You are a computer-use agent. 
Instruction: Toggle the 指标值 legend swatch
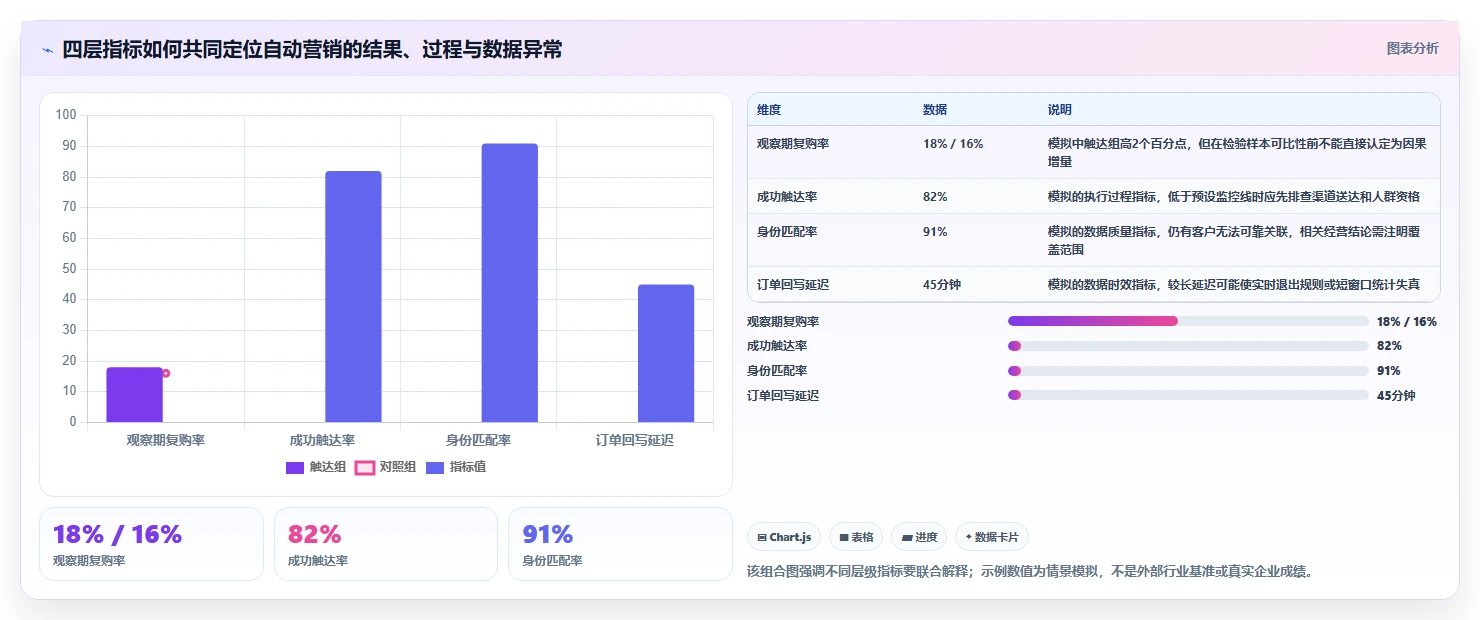(435, 467)
